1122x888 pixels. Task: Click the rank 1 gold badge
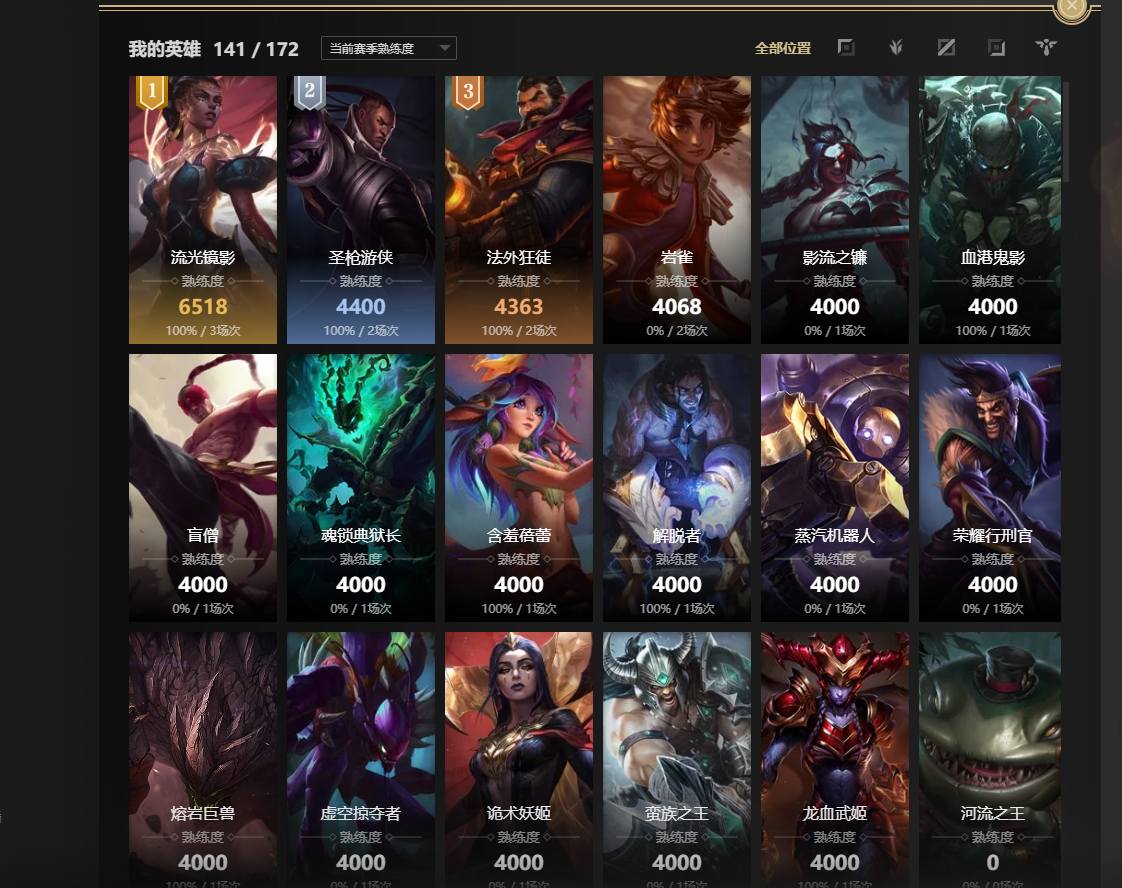tap(152, 92)
